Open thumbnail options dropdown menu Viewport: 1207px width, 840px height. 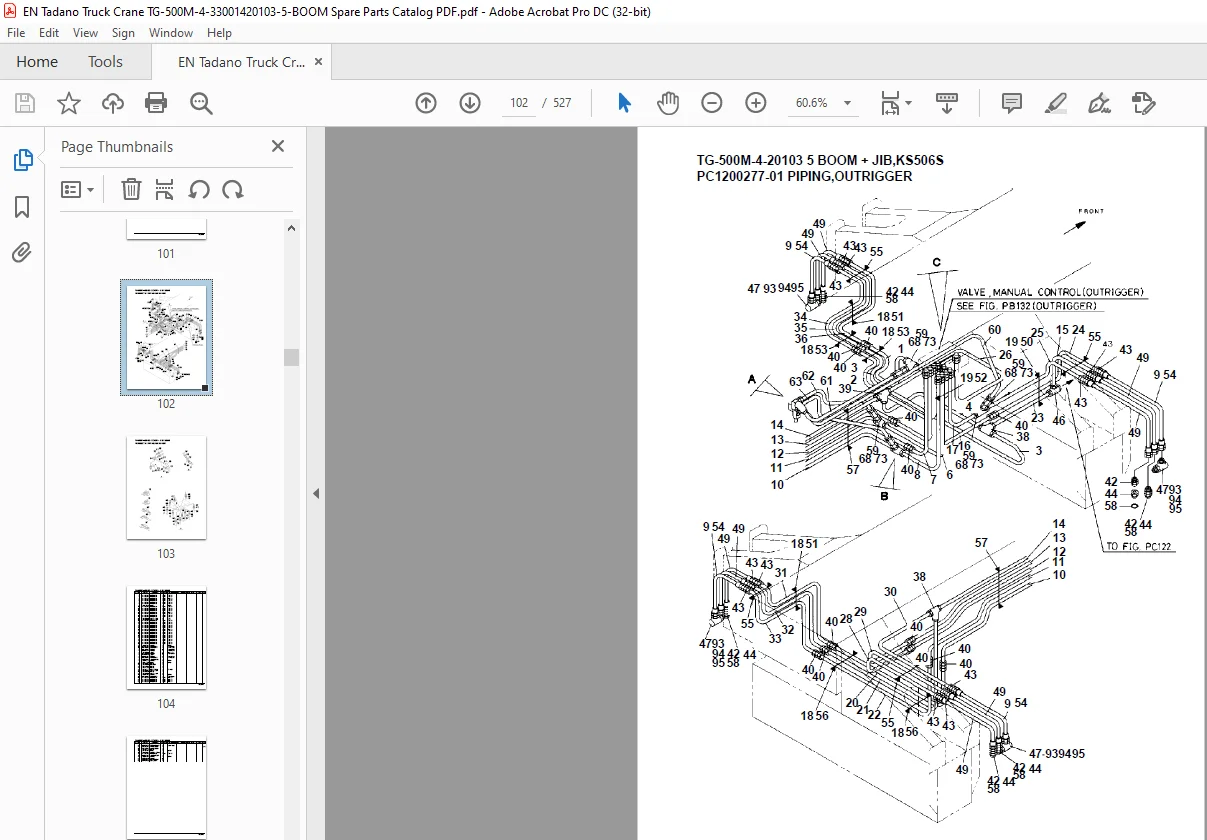pos(77,189)
